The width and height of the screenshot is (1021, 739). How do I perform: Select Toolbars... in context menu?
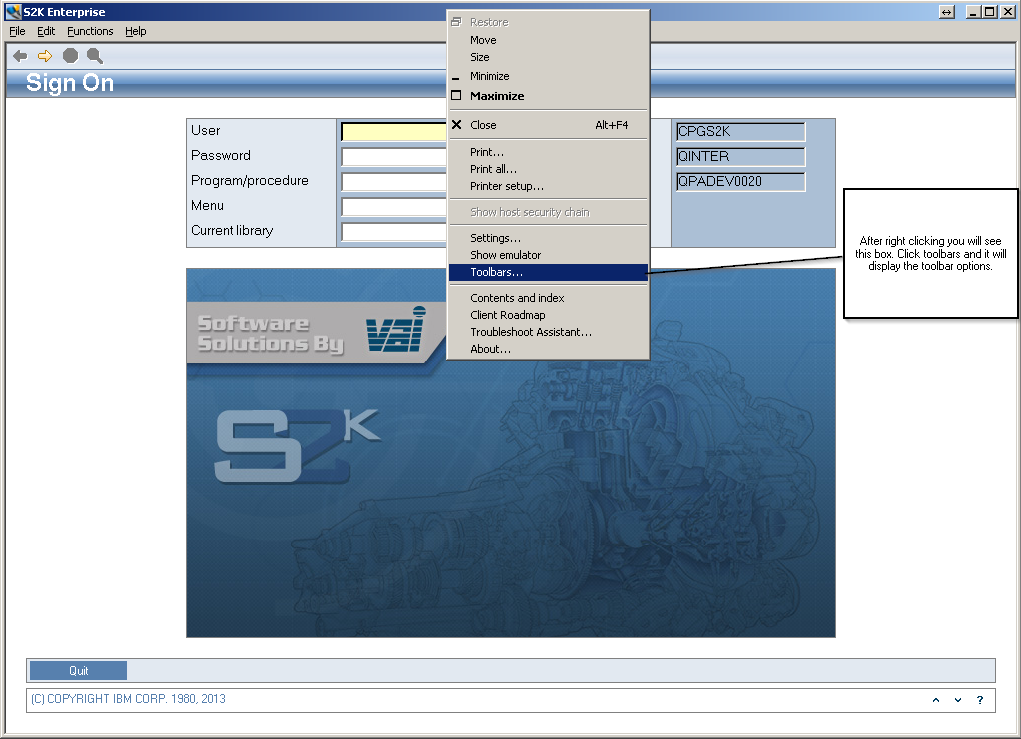(x=548, y=272)
